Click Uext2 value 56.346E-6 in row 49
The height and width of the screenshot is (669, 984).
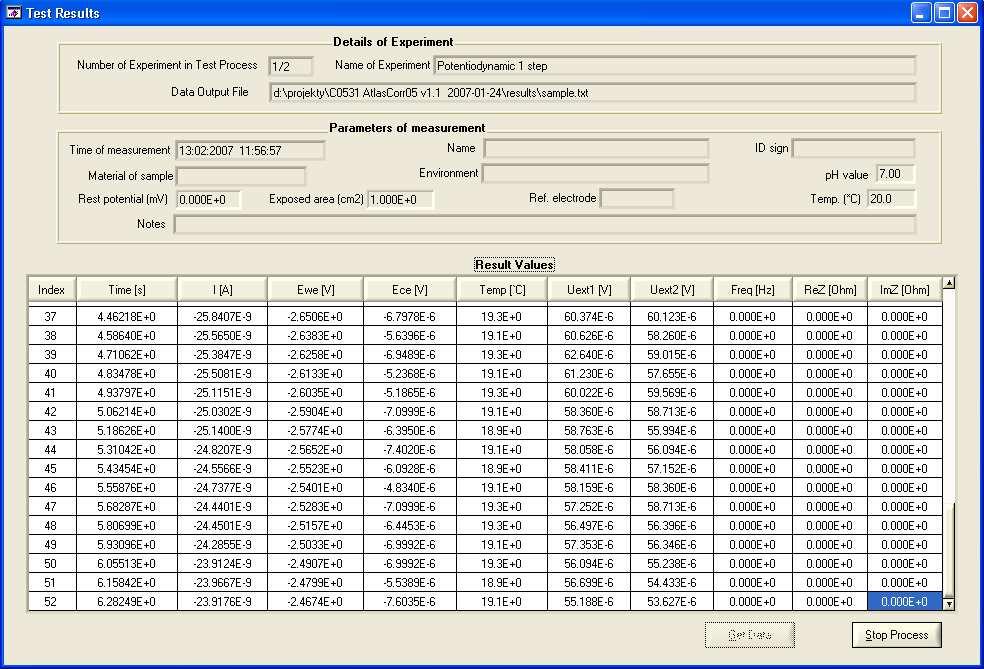click(671, 544)
